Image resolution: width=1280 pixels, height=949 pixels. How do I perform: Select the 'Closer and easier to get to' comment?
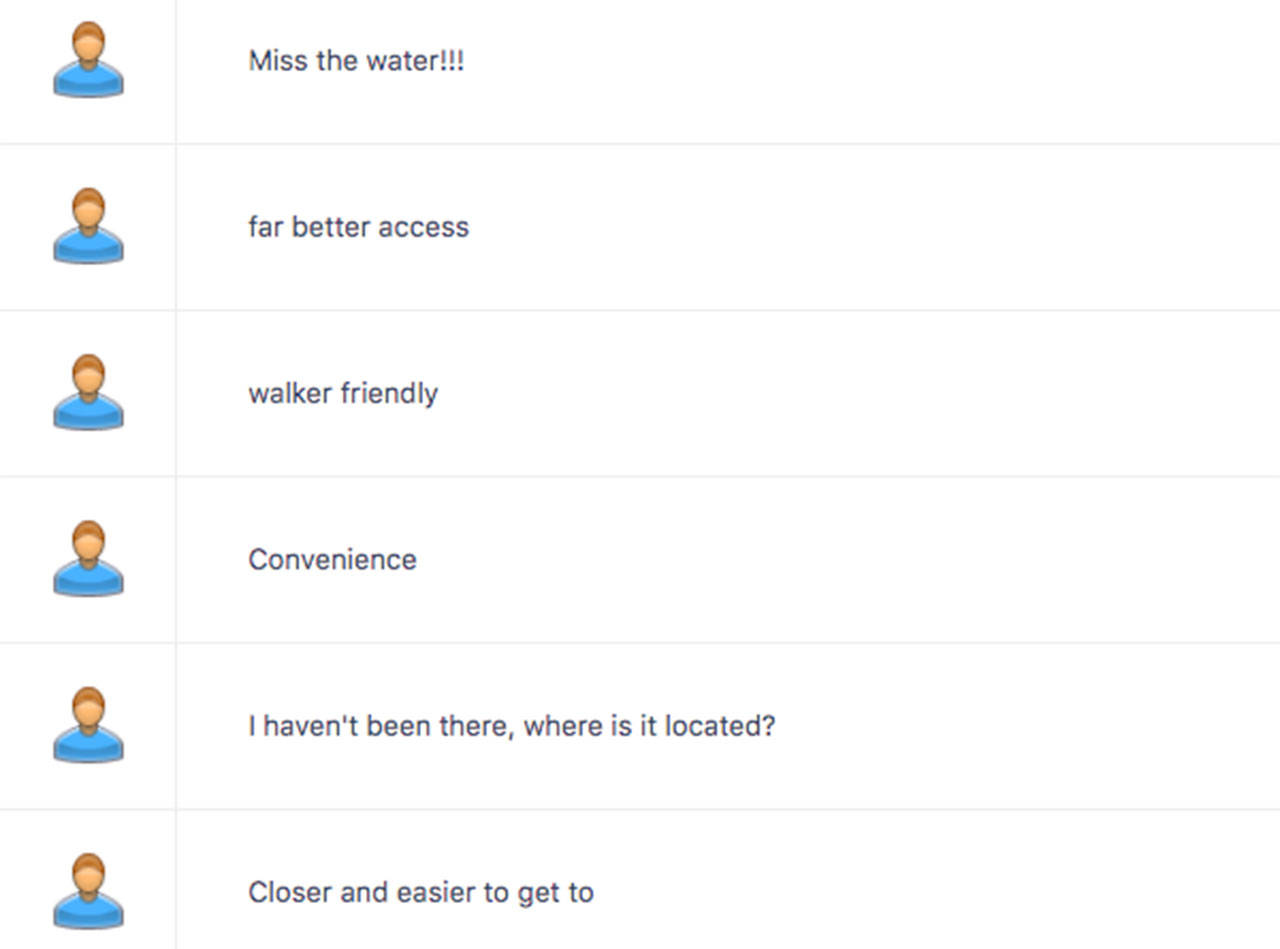(420, 892)
